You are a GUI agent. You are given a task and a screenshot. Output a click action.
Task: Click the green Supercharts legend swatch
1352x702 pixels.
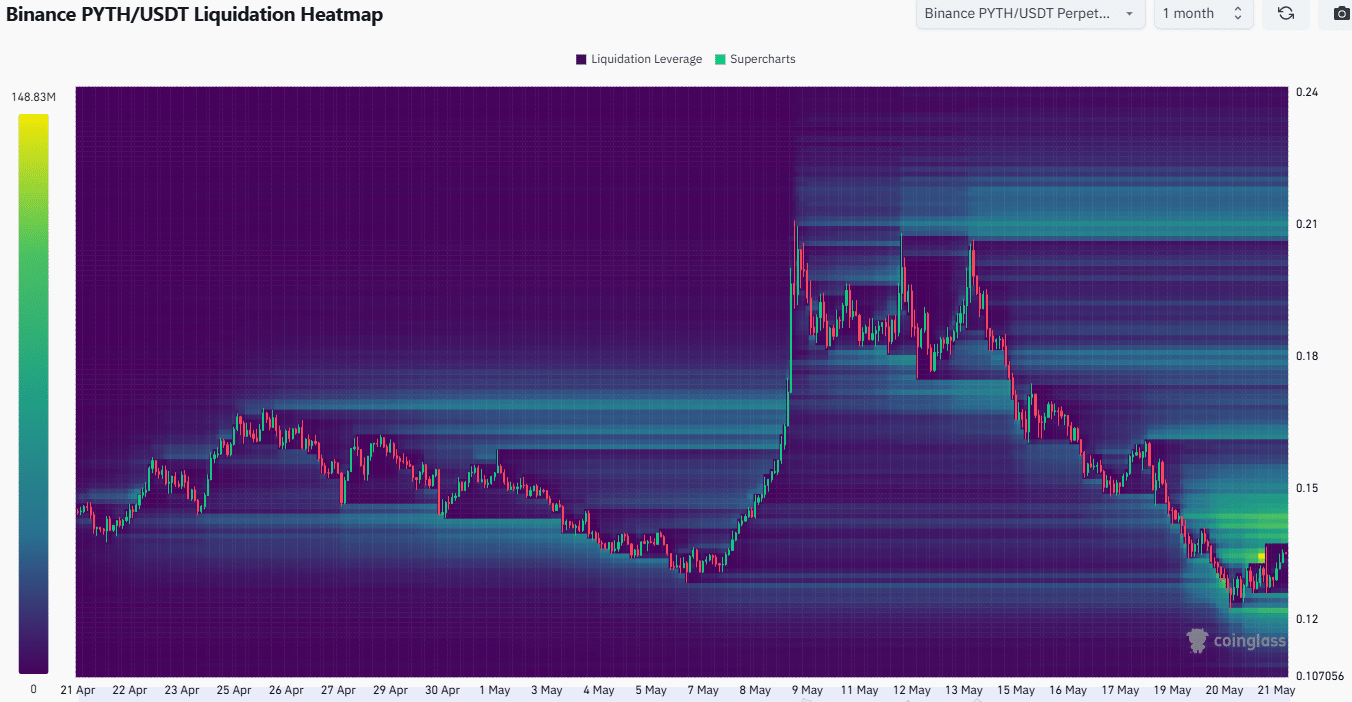click(721, 59)
